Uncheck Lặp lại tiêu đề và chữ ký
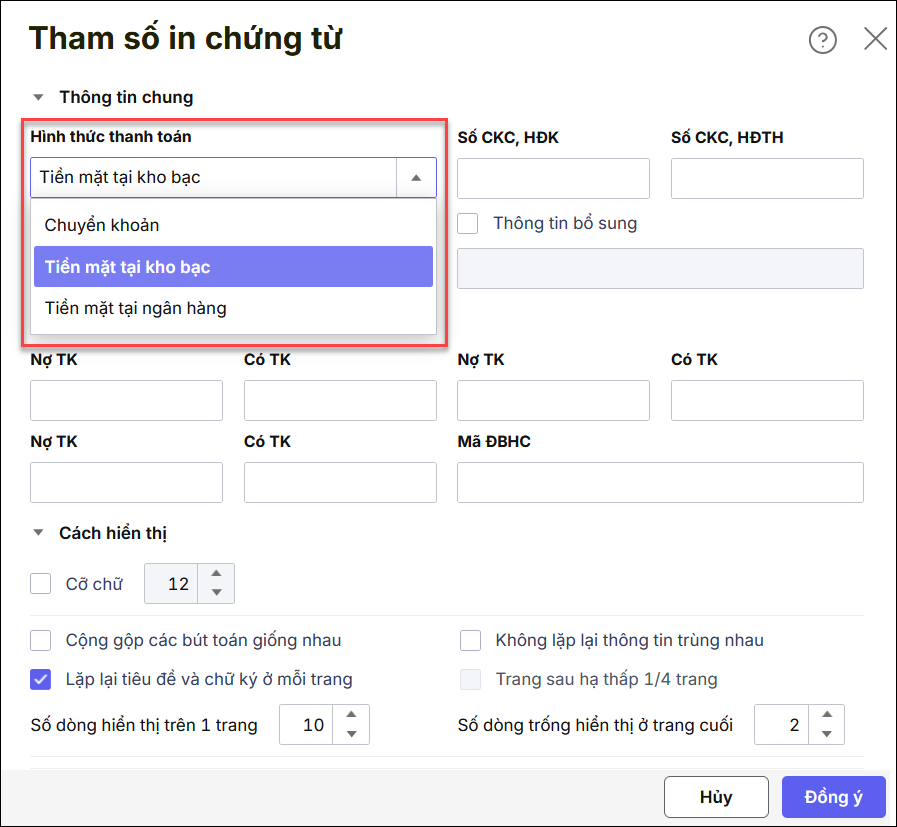The image size is (897, 827). (x=41, y=679)
